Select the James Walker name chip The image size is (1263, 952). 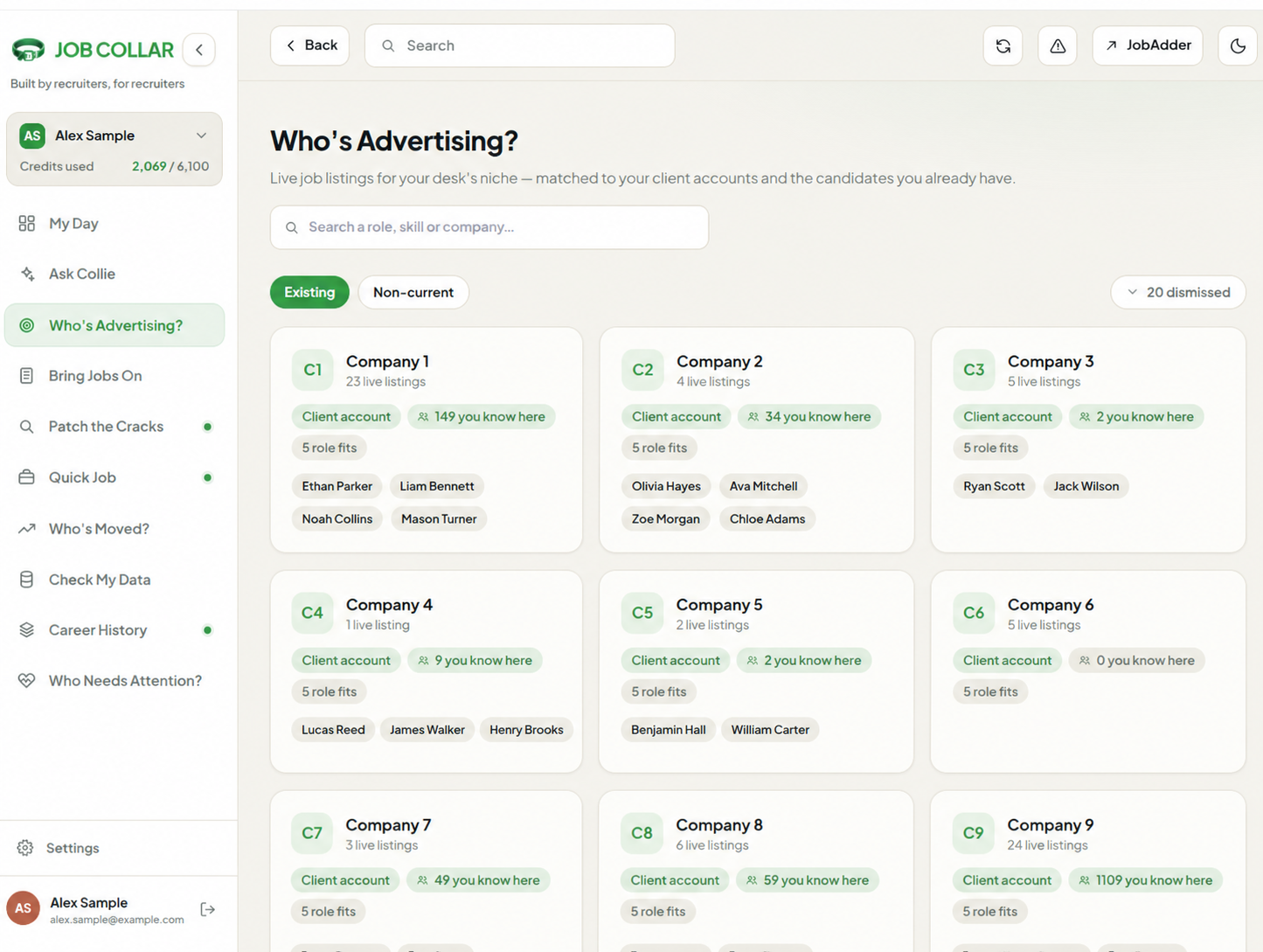(x=427, y=730)
